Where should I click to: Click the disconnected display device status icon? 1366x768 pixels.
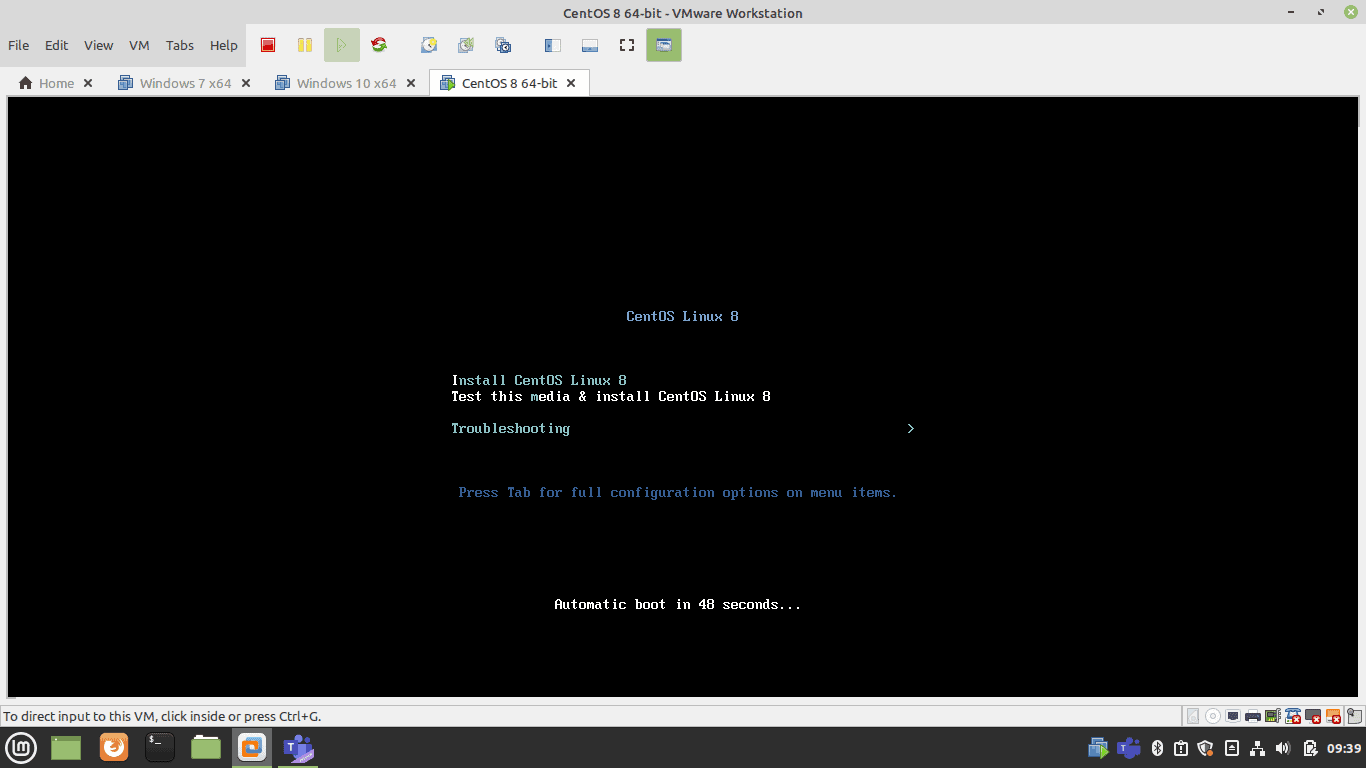[1313, 716]
